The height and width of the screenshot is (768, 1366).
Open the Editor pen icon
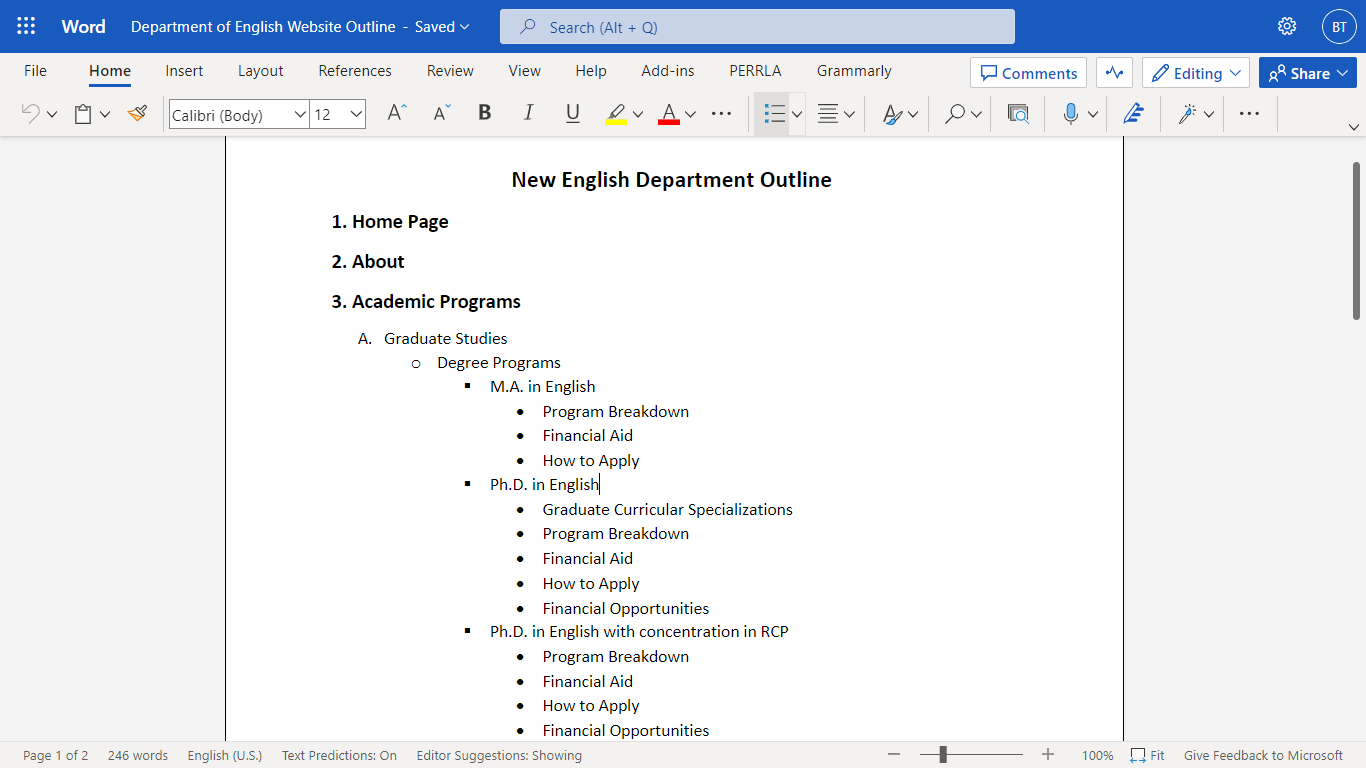[1133, 114]
